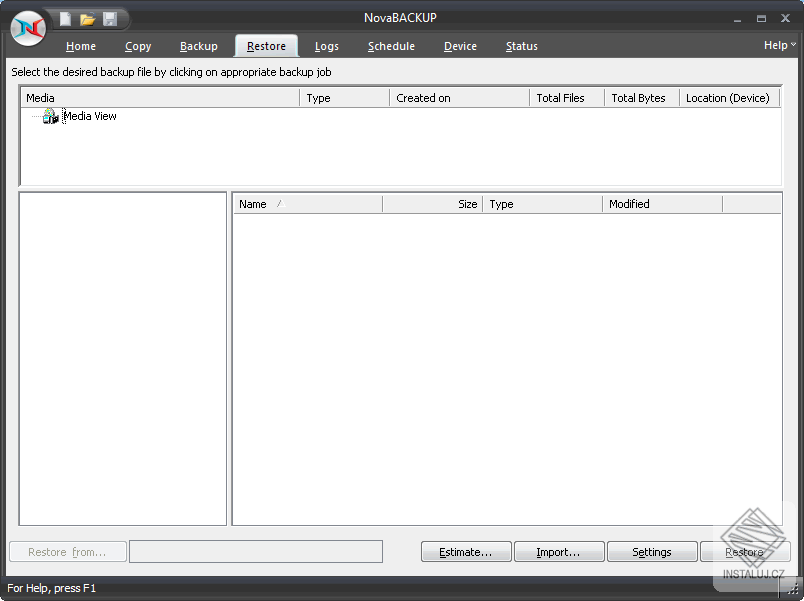804x601 pixels.
Task: Sort by the Location (Device) column header
Action: point(729,98)
